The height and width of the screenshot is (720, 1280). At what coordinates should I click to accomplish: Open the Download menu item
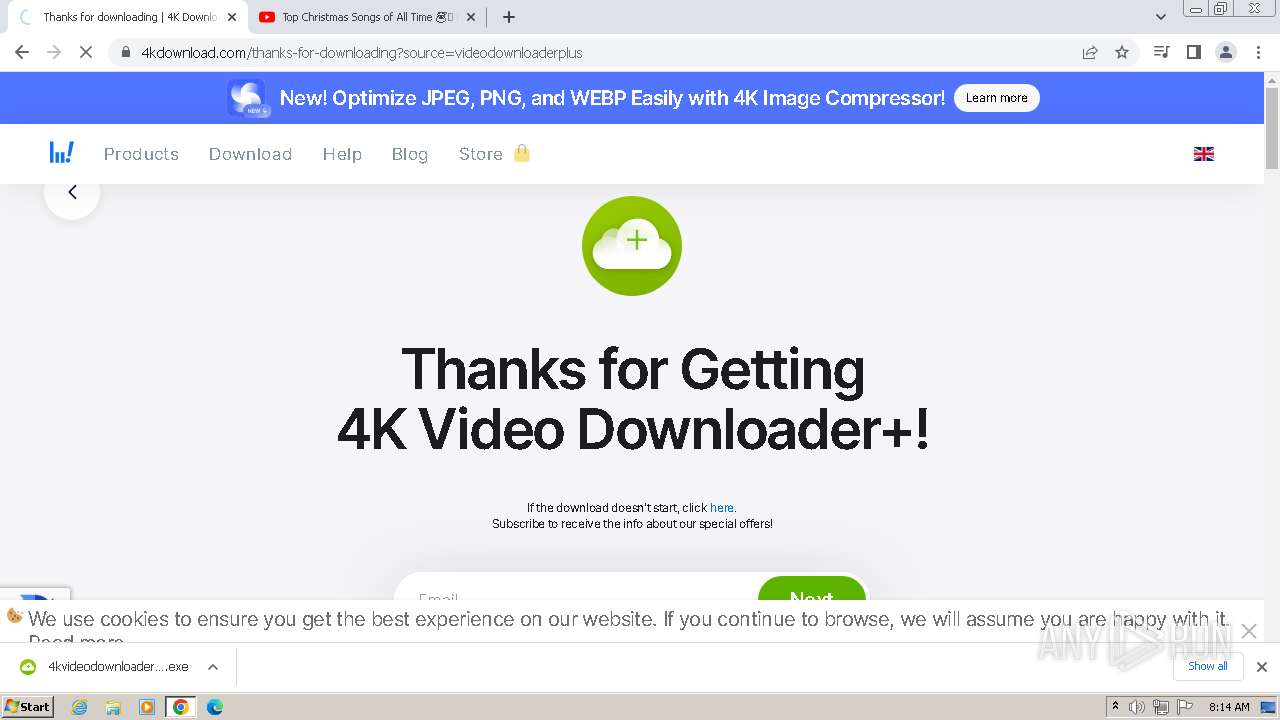[250, 154]
